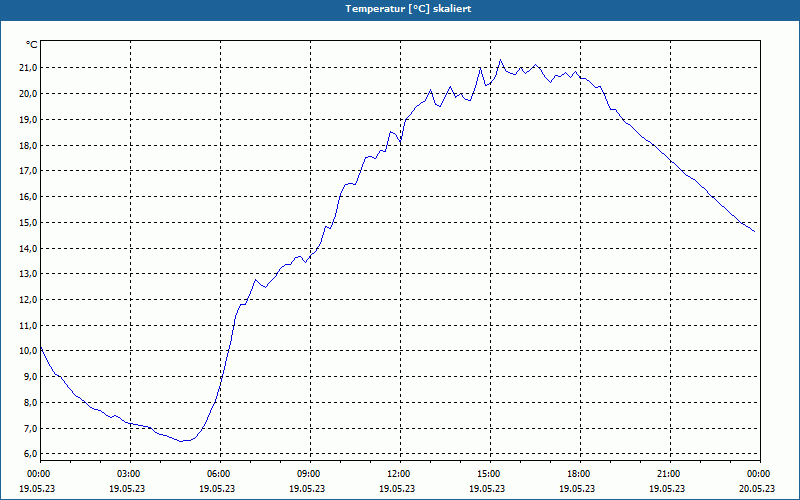The height and width of the screenshot is (500, 800).
Task: Click the 03:00 time label
Action: pyautogui.click(x=131, y=474)
